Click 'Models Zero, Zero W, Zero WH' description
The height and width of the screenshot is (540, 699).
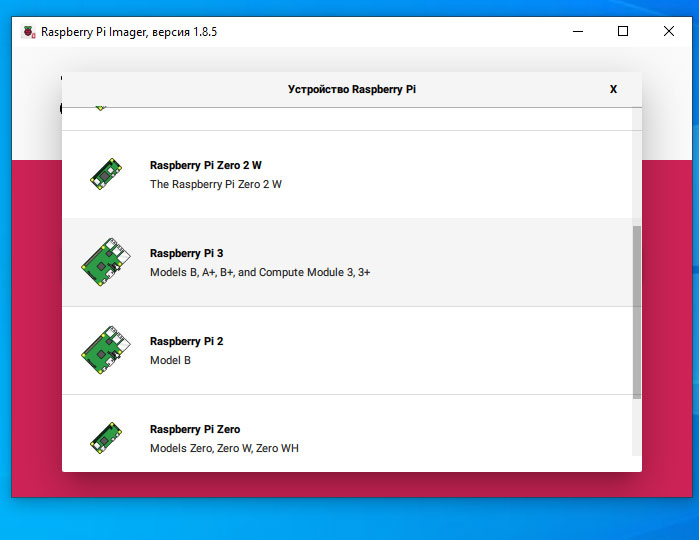coord(224,448)
